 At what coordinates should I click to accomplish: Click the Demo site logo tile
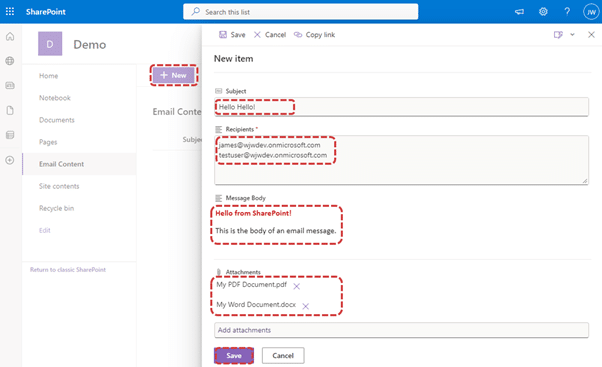point(50,44)
